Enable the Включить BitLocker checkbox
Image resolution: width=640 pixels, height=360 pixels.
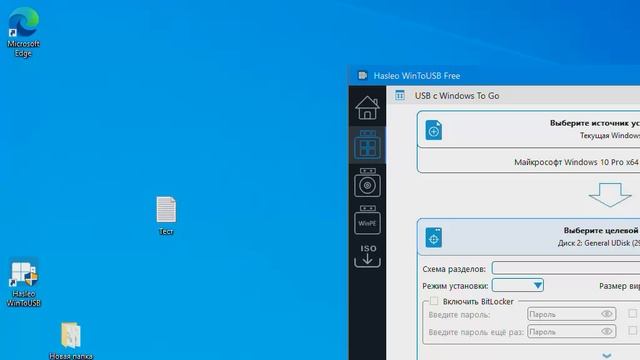pyautogui.click(x=434, y=301)
